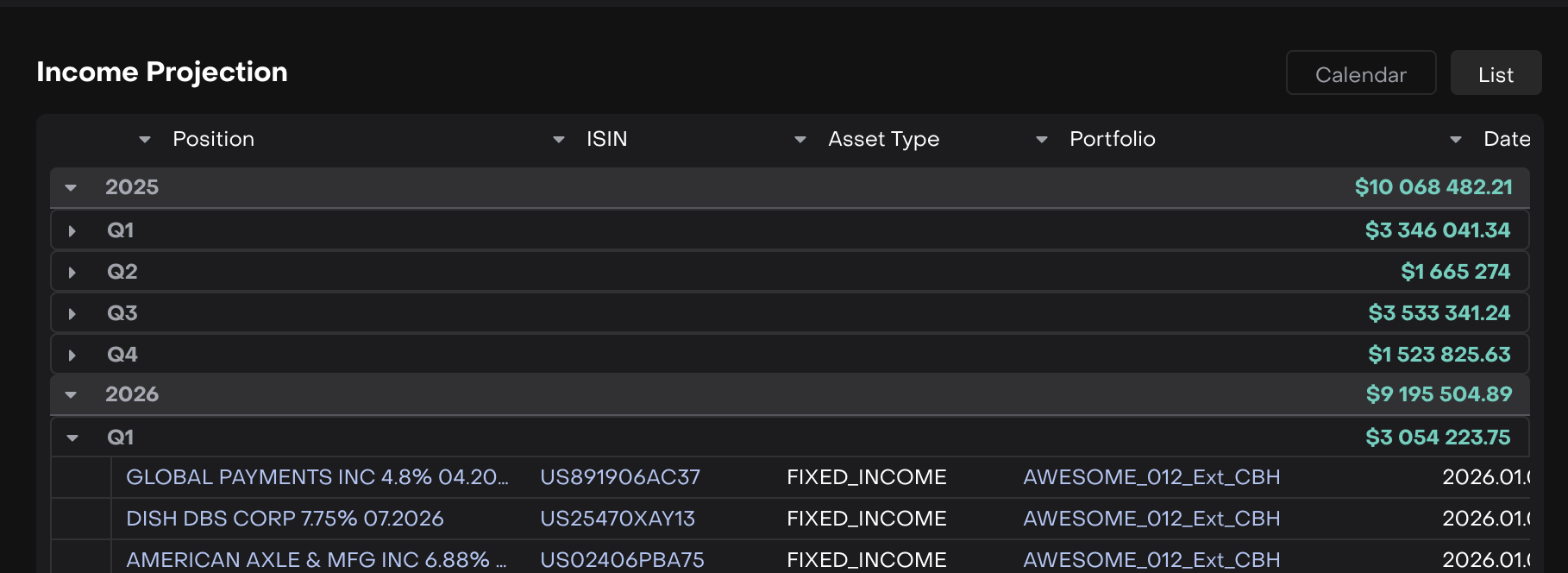Viewport: 1568px width, 573px height.
Task: Expand the 2025 Q3 row
Action: coord(72,314)
